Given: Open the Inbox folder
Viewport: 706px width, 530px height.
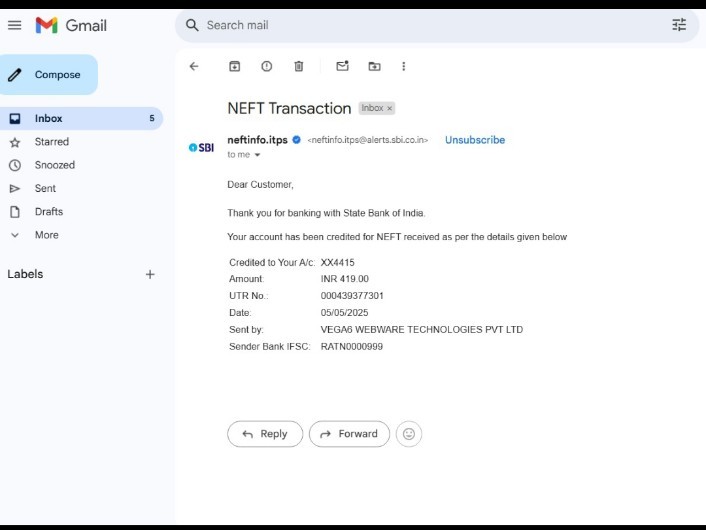Looking at the screenshot, I should pyautogui.click(x=81, y=118).
